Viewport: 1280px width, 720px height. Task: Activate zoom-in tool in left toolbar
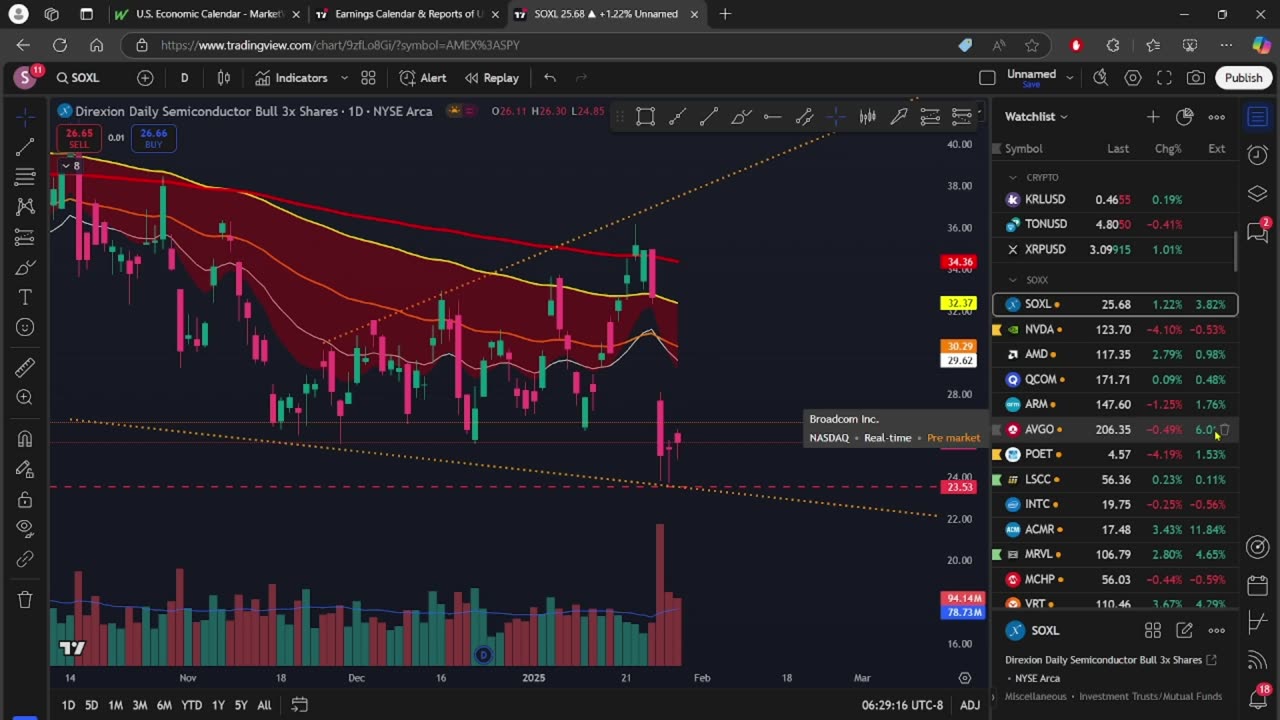pyautogui.click(x=25, y=398)
